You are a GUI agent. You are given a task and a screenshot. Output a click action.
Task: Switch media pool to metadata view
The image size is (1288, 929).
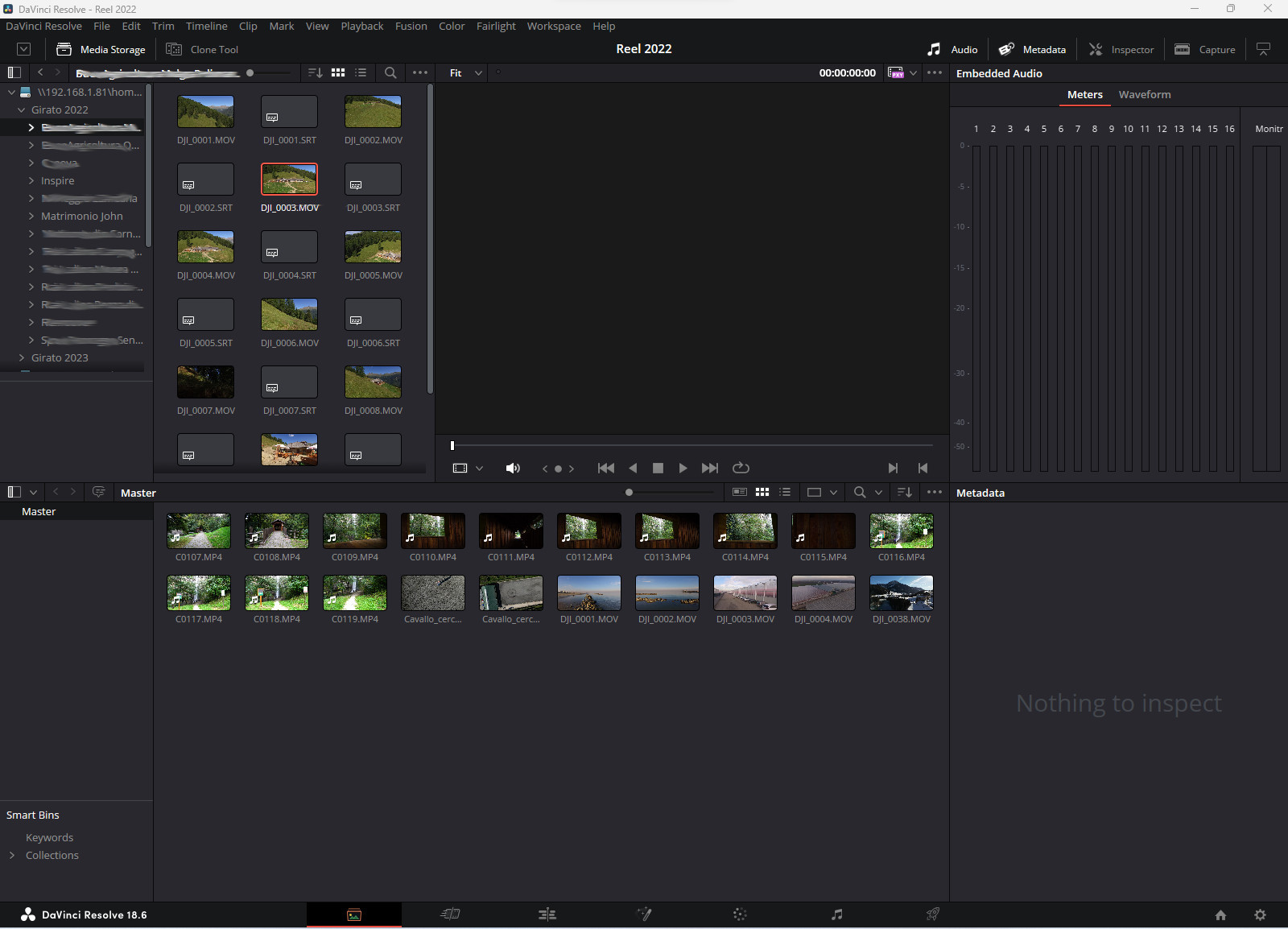pyautogui.click(x=740, y=492)
